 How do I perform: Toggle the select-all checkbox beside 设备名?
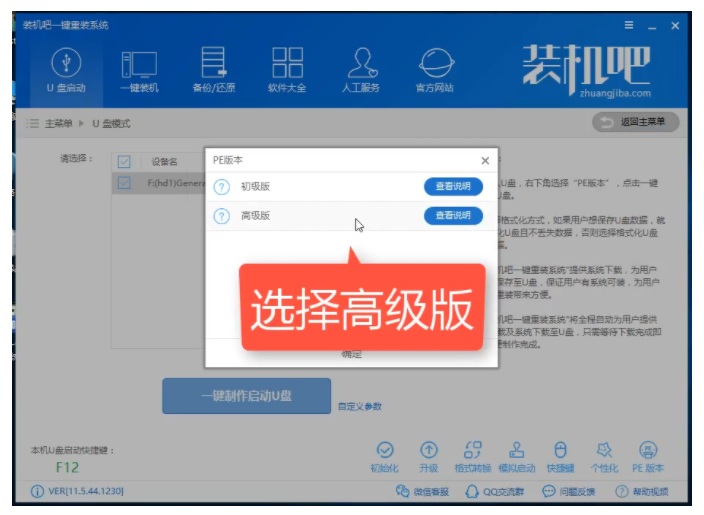coord(125,161)
